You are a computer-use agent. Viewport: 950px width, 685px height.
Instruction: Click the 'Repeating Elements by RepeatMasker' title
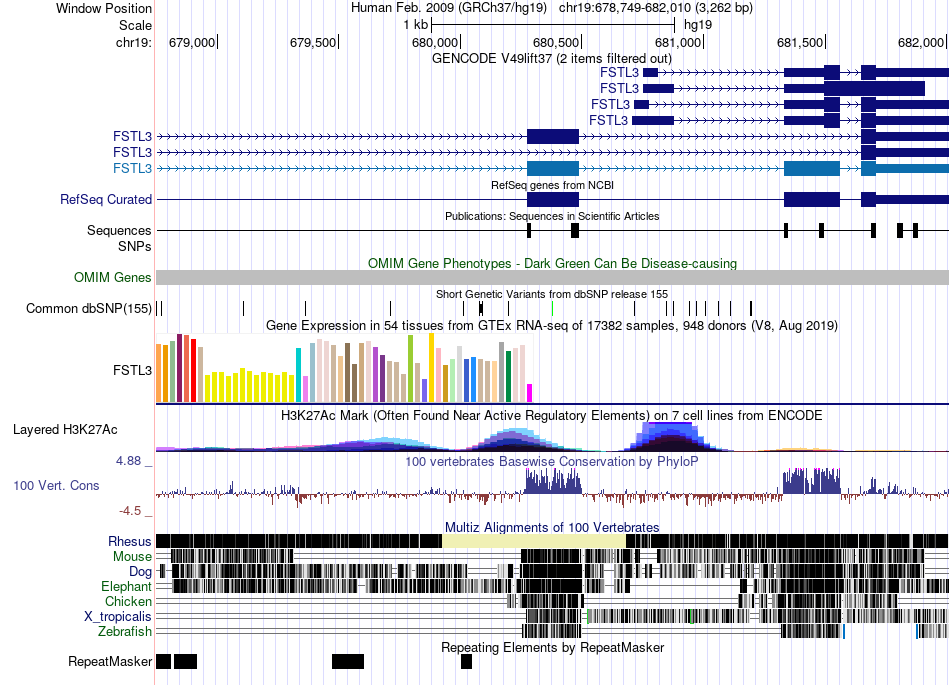[552, 647]
